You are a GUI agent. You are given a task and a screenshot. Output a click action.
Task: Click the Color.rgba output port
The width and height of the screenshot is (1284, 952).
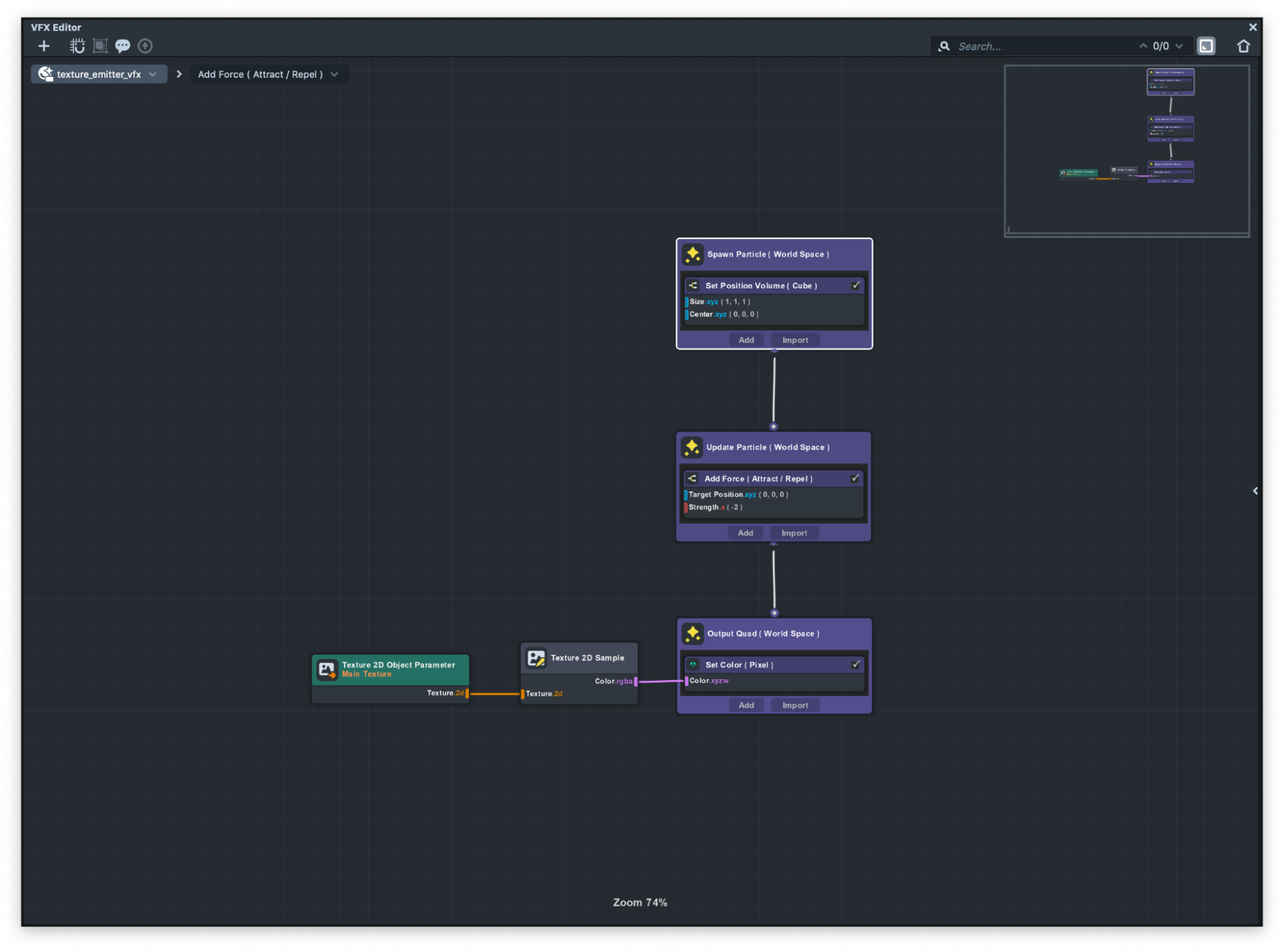[x=636, y=682]
